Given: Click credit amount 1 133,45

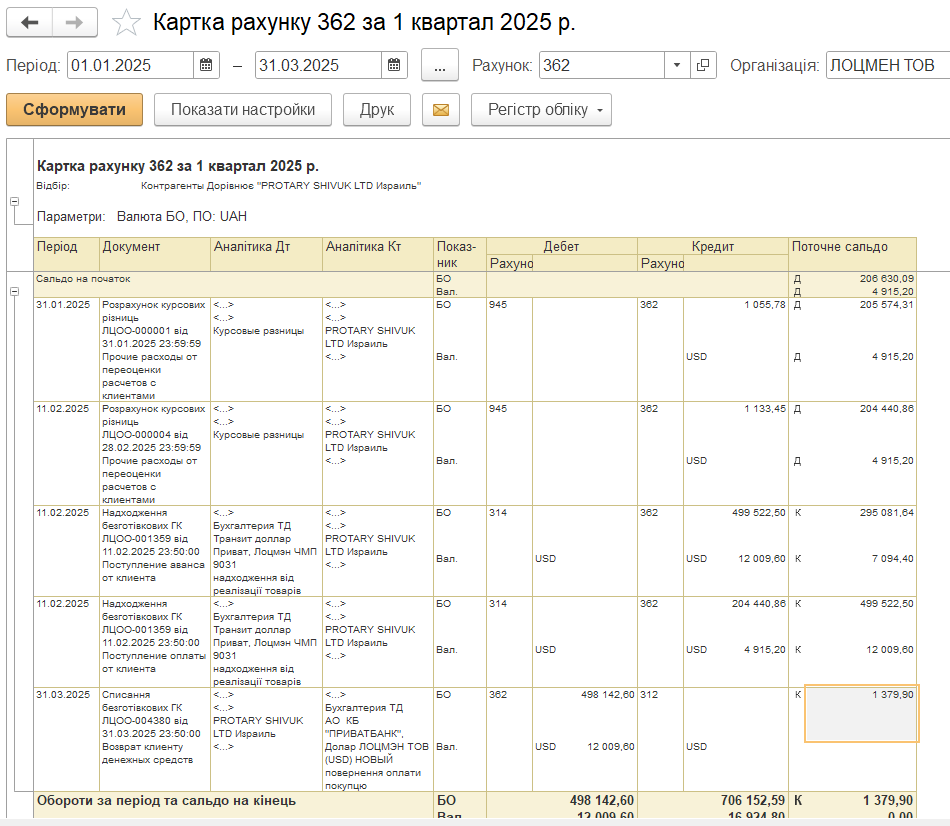Looking at the screenshot, I should click(x=765, y=408).
